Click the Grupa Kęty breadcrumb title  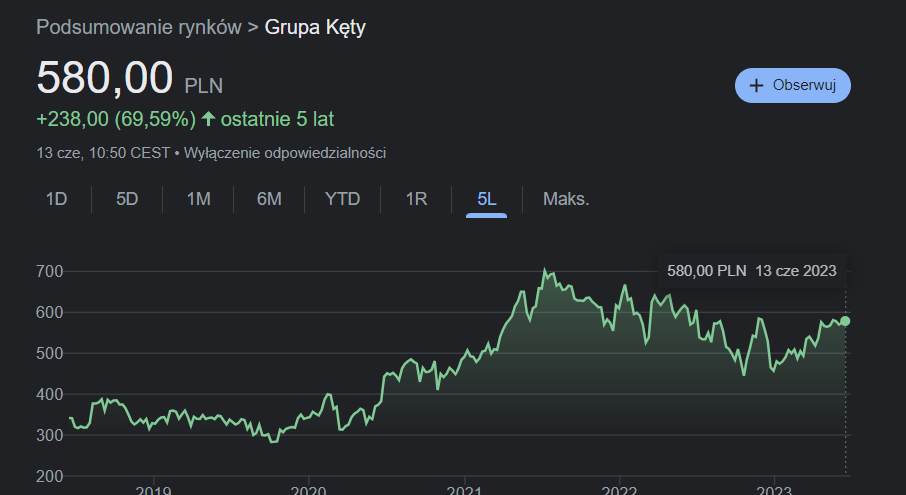point(315,27)
